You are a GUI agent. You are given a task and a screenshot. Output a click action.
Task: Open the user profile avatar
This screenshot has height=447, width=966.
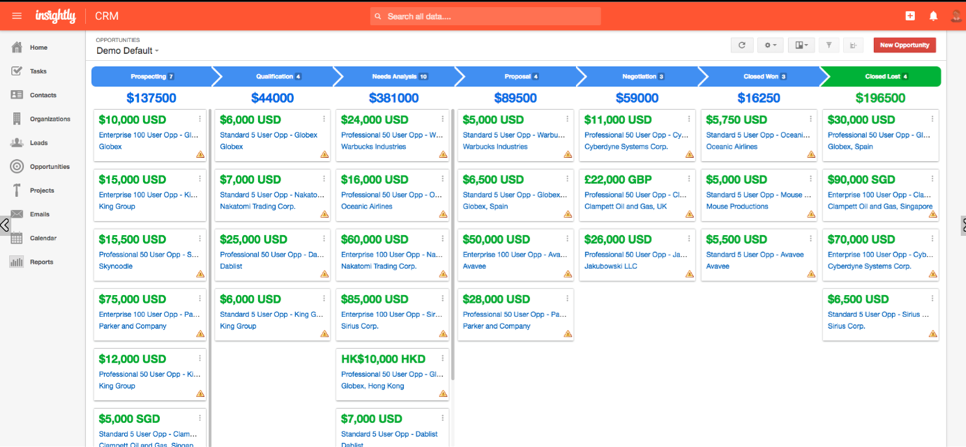tap(955, 17)
